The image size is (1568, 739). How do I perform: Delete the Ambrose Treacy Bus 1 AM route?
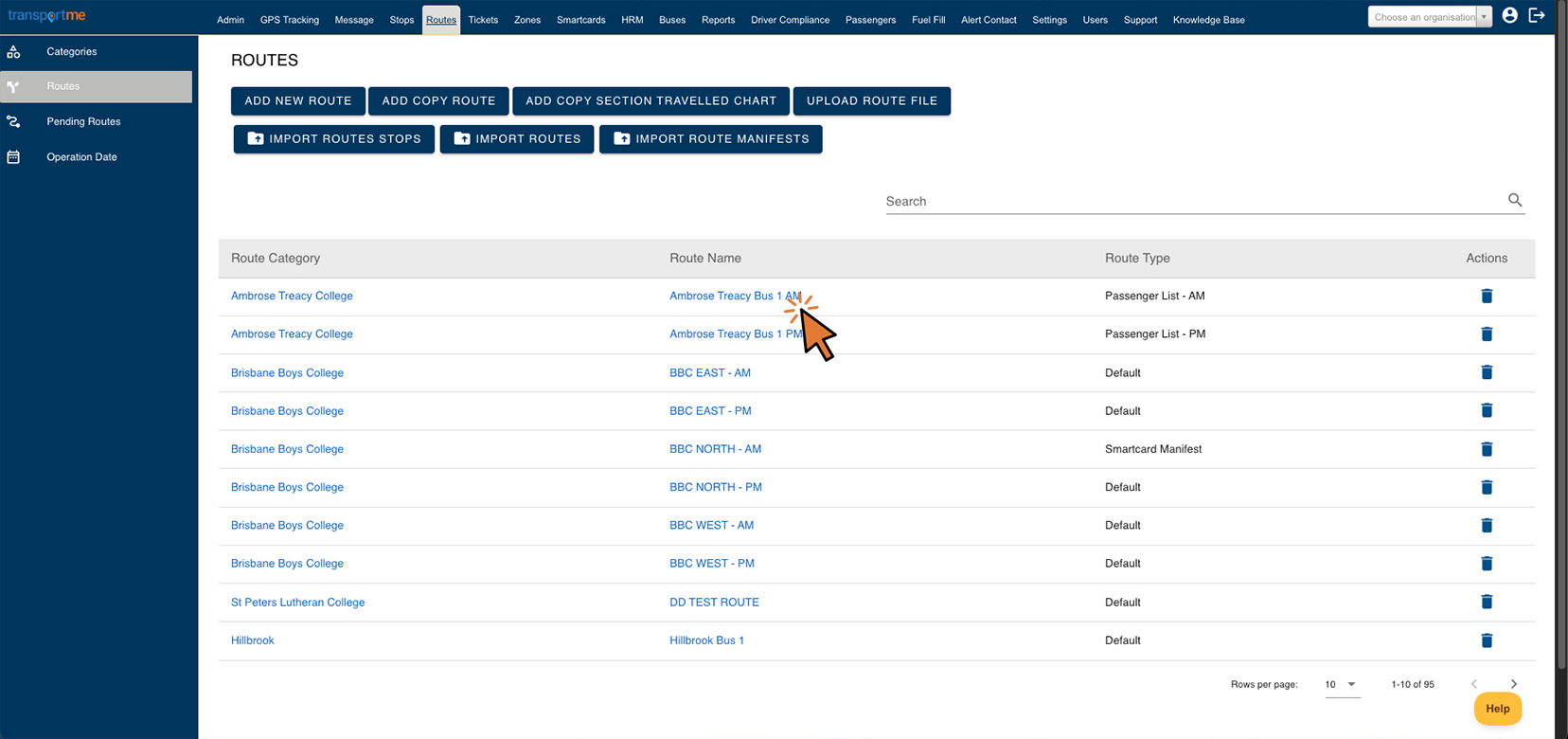coord(1487,296)
